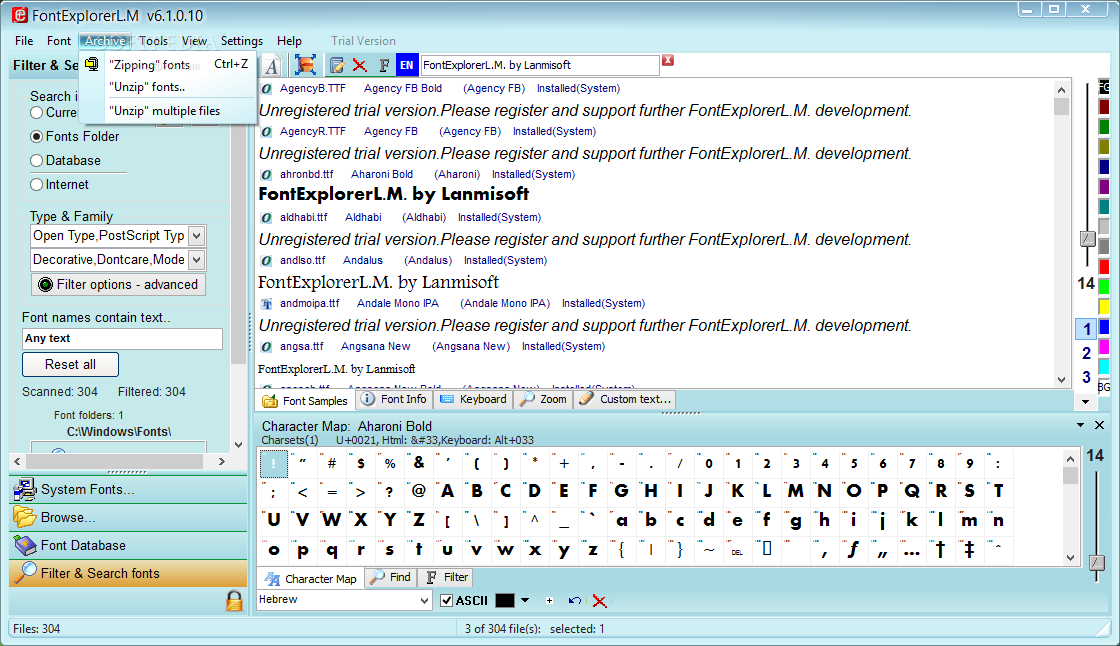Click the font size slider thumb near 14
The image size is (1120, 646).
1087,239
